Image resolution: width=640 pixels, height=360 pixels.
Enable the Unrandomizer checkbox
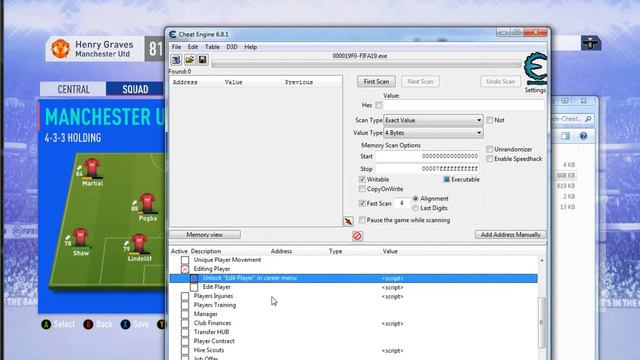[490, 149]
